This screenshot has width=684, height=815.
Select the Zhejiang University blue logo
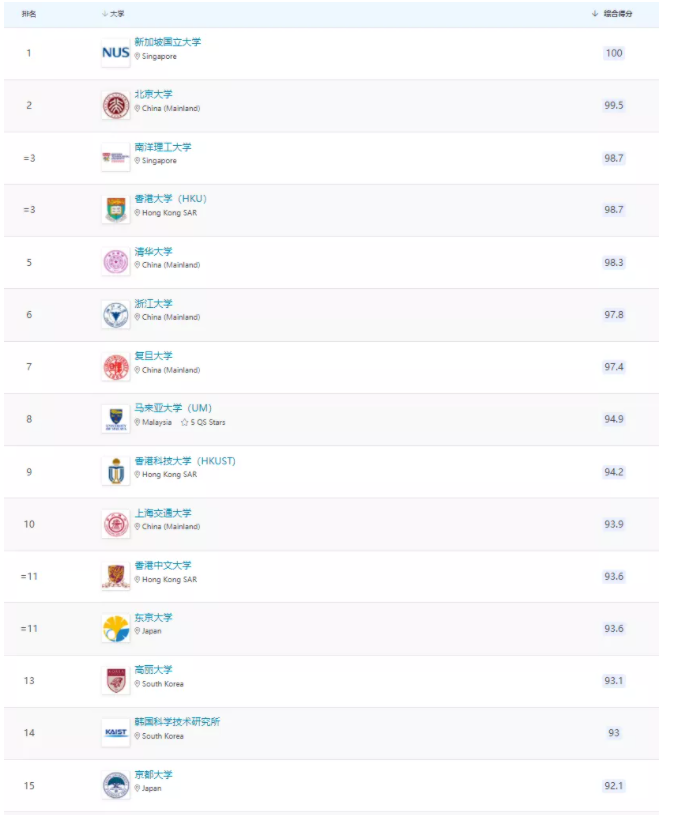click(115, 314)
